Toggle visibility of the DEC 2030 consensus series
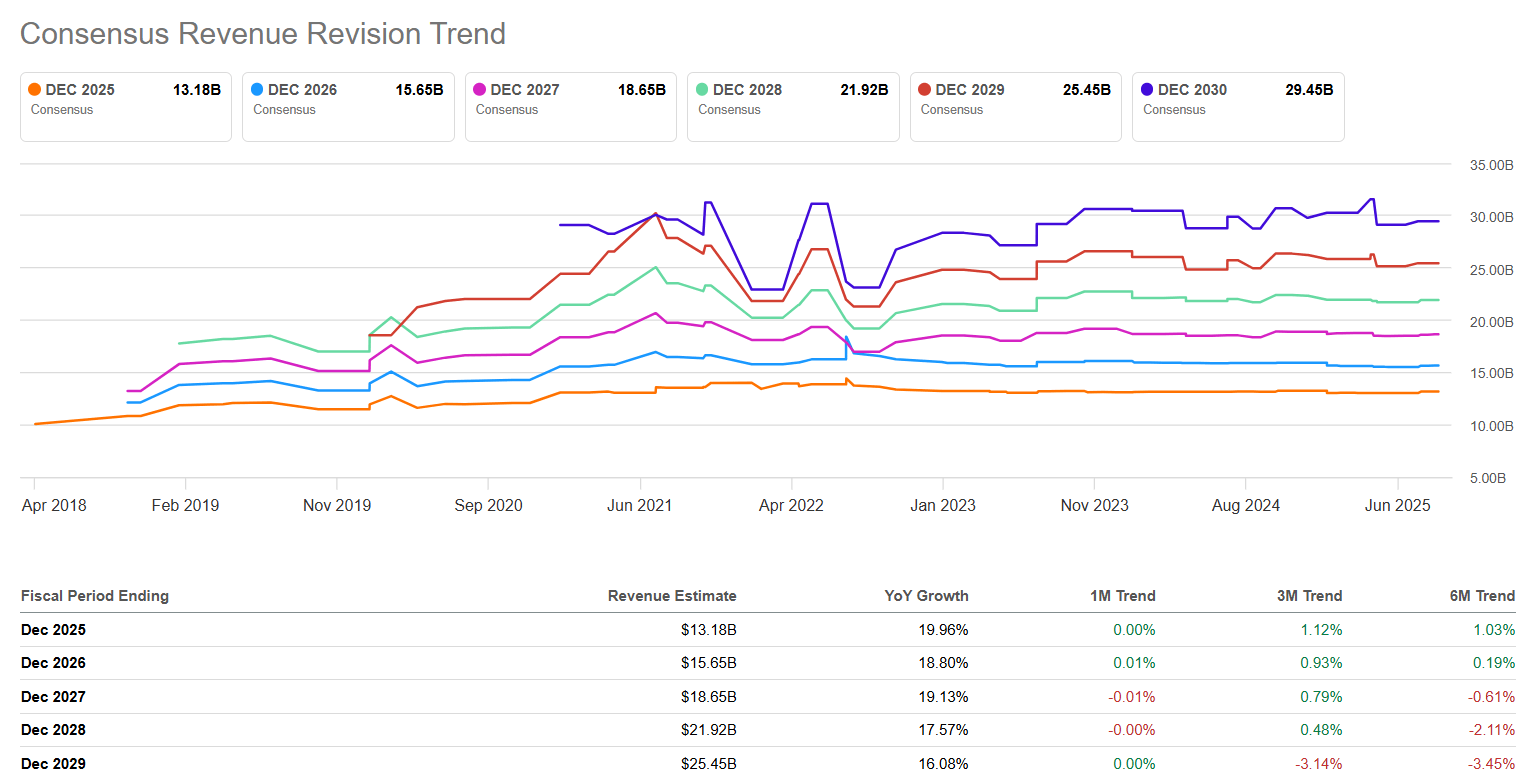 tap(1238, 107)
